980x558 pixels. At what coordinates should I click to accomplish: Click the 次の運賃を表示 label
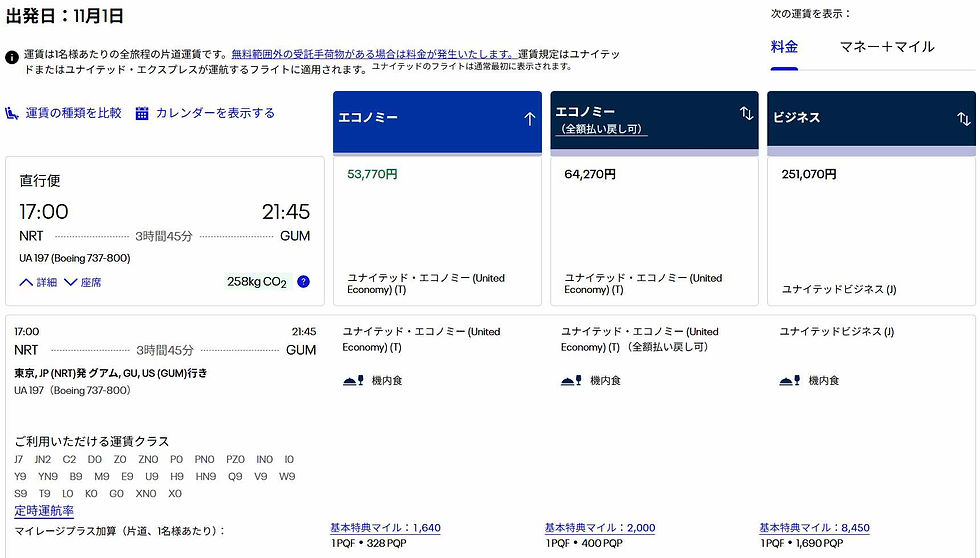pos(811,14)
